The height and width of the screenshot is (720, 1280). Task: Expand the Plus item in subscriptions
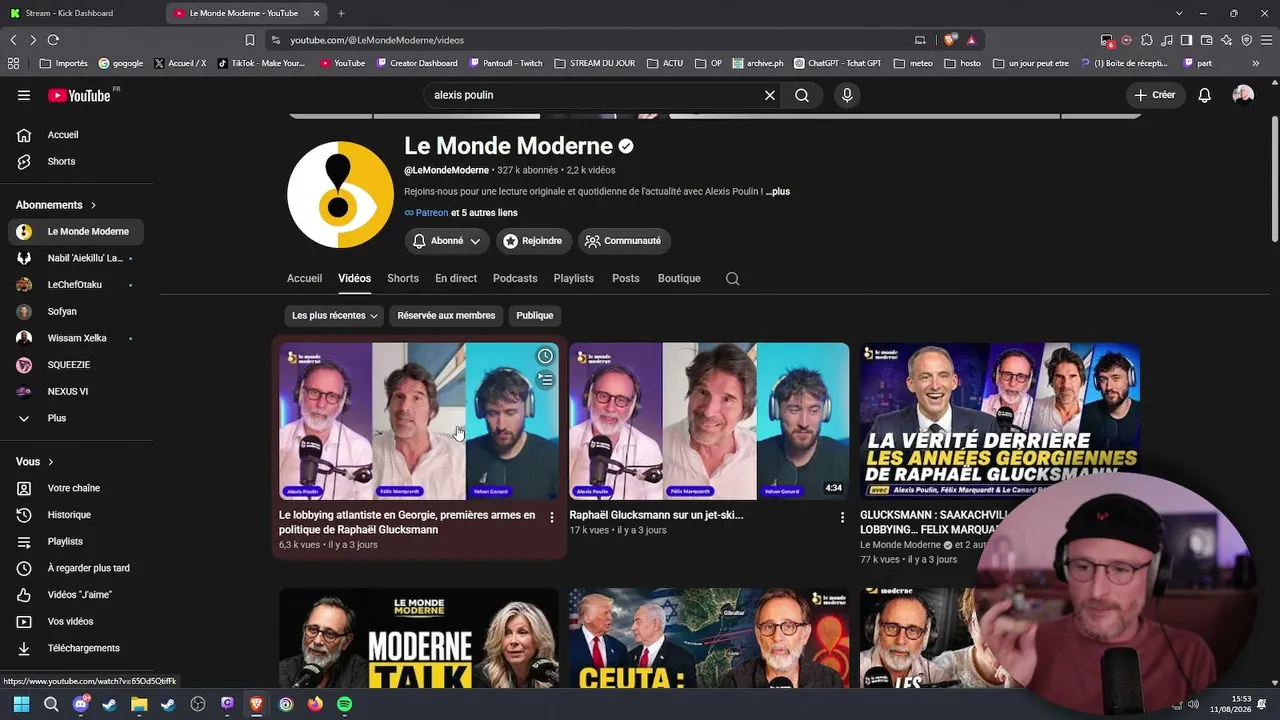click(76, 418)
